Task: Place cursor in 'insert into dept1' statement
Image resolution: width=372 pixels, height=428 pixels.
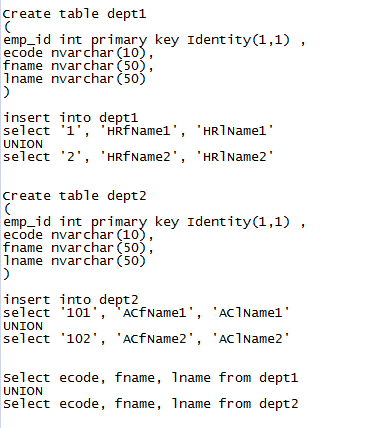Action: (70, 118)
